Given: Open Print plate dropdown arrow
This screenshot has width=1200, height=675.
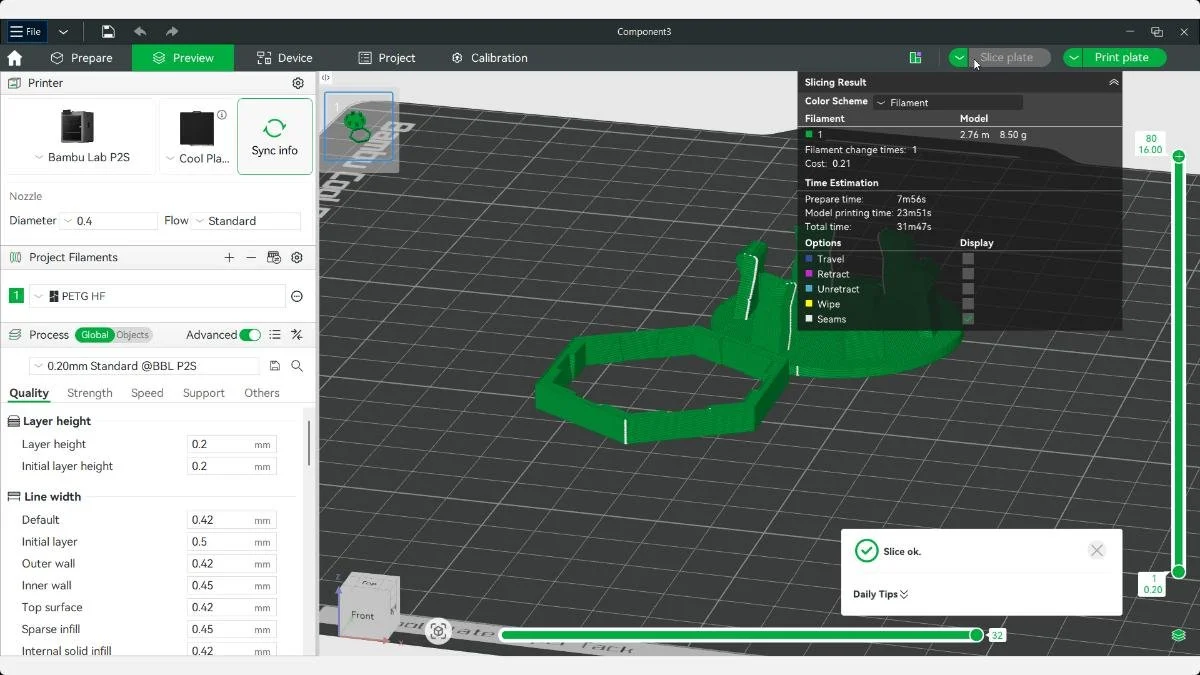Looking at the screenshot, I should click(x=1074, y=58).
